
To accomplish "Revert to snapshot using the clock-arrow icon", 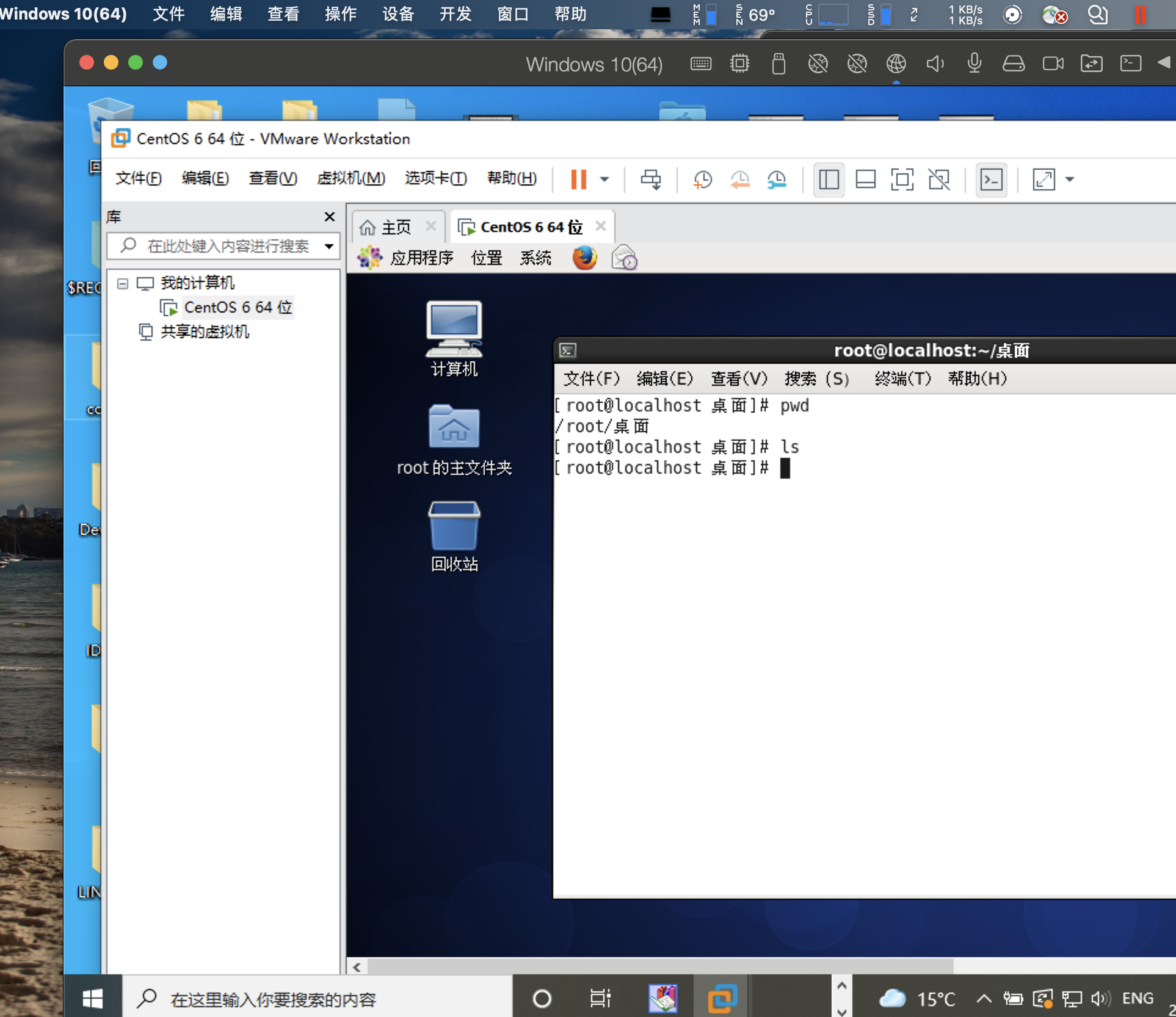I will (x=740, y=179).
